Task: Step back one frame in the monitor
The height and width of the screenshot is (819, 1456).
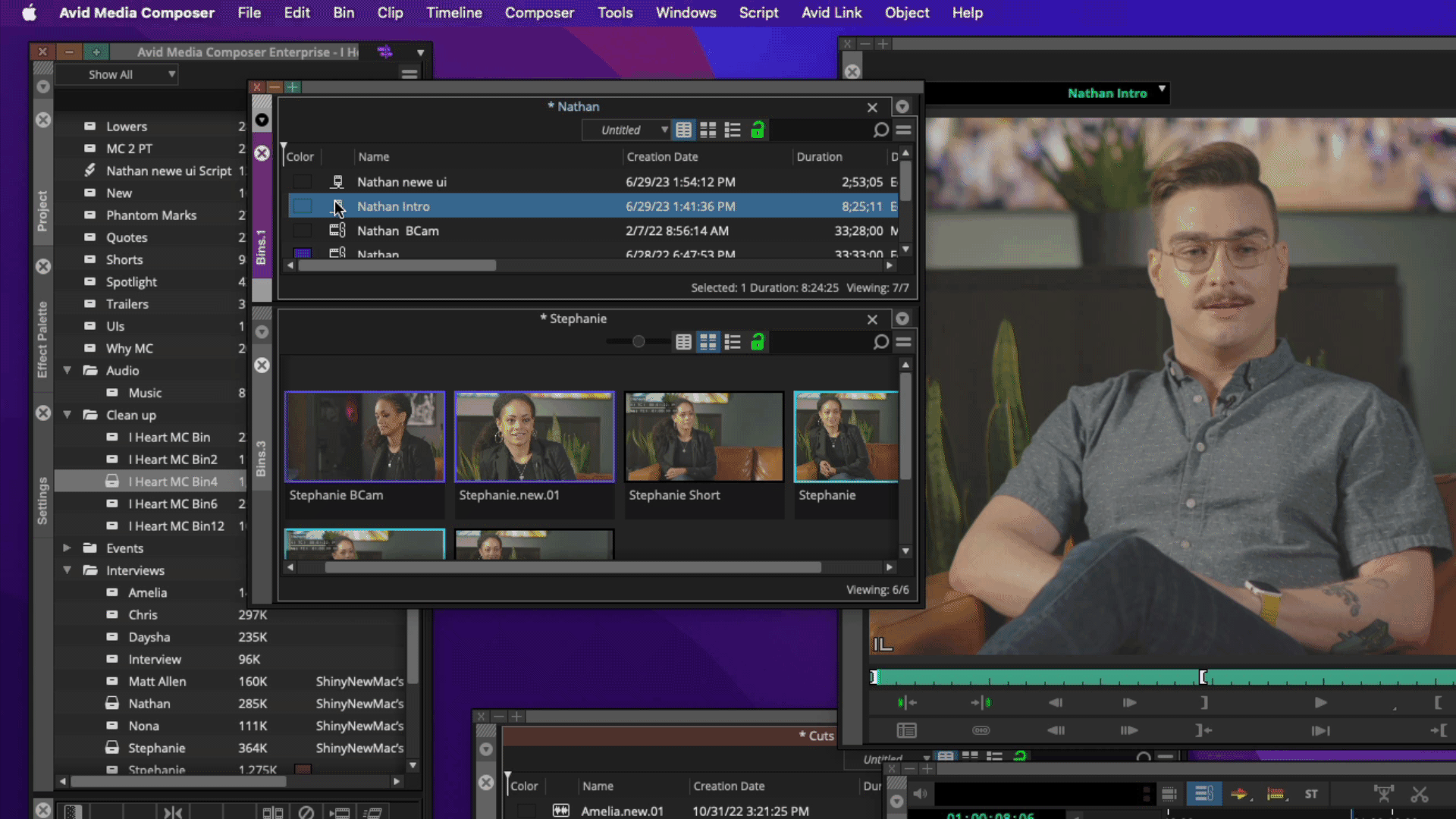Action: tap(1055, 702)
